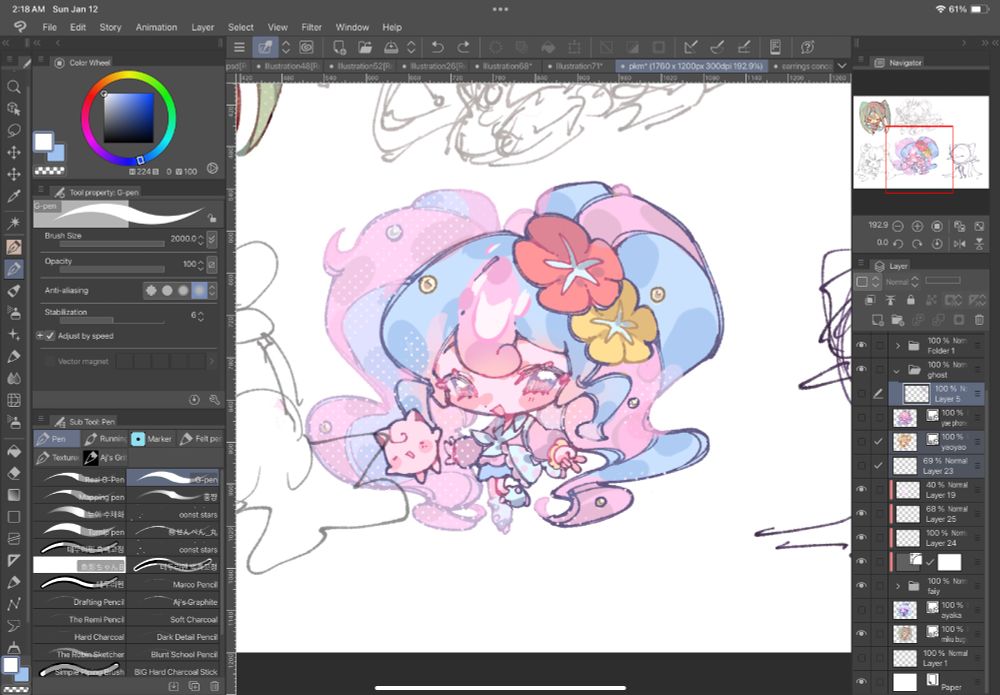The height and width of the screenshot is (695, 1000).
Task: Select the Soft Charcoal brush
Action: point(173,619)
